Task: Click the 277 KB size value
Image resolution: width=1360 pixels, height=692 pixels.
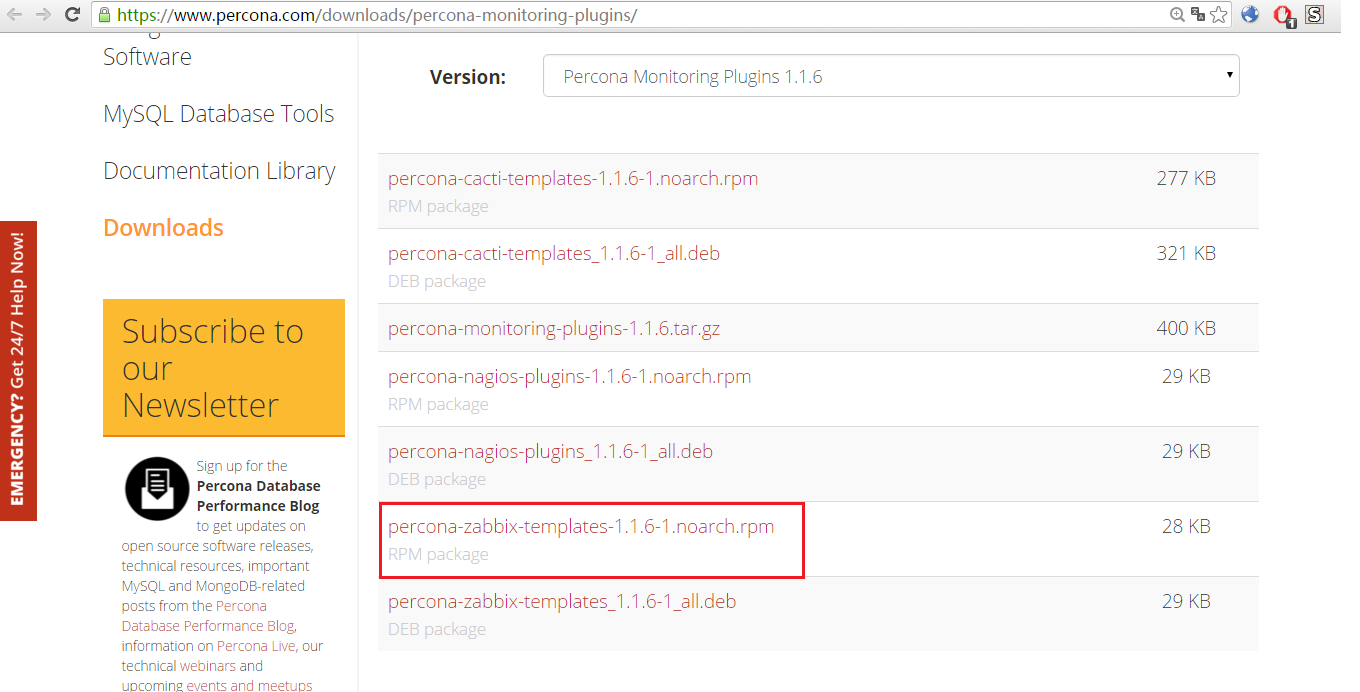Action: [1186, 179]
